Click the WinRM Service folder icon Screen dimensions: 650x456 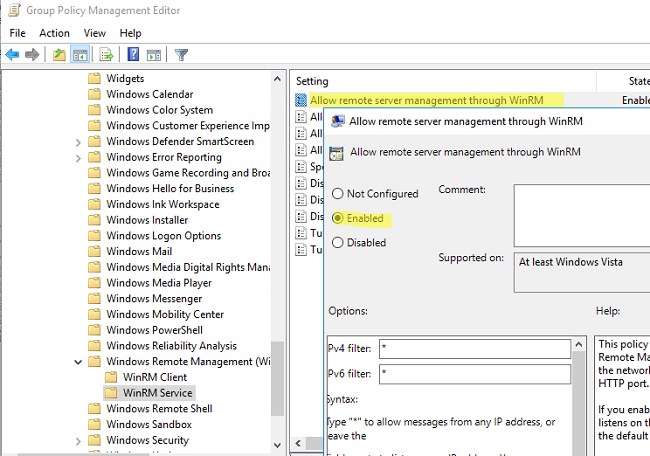click(x=111, y=393)
